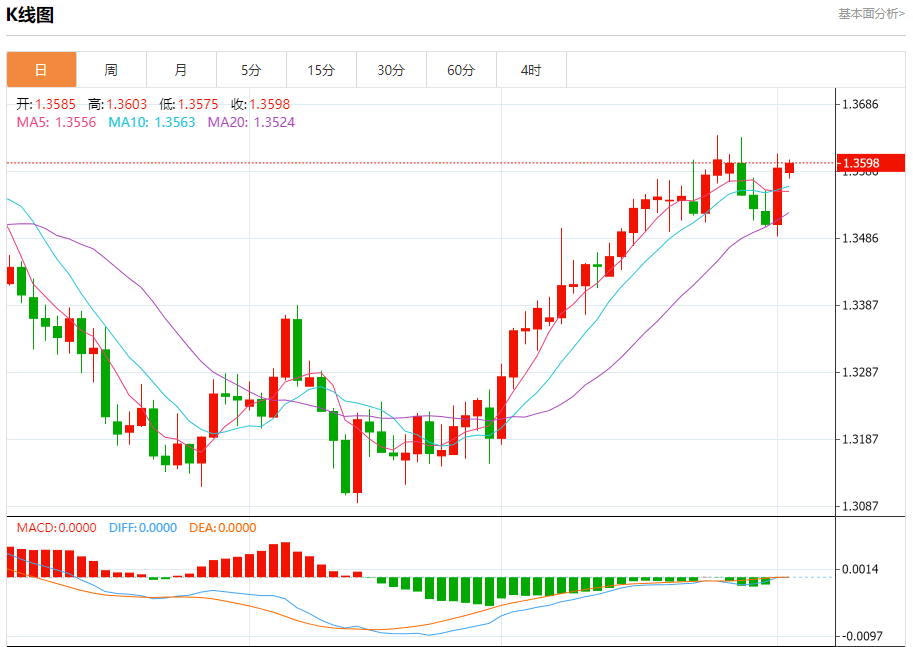Click the DEA:0.0000 label
This screenshot has width=913, height=647.
[x=222, y=528]
